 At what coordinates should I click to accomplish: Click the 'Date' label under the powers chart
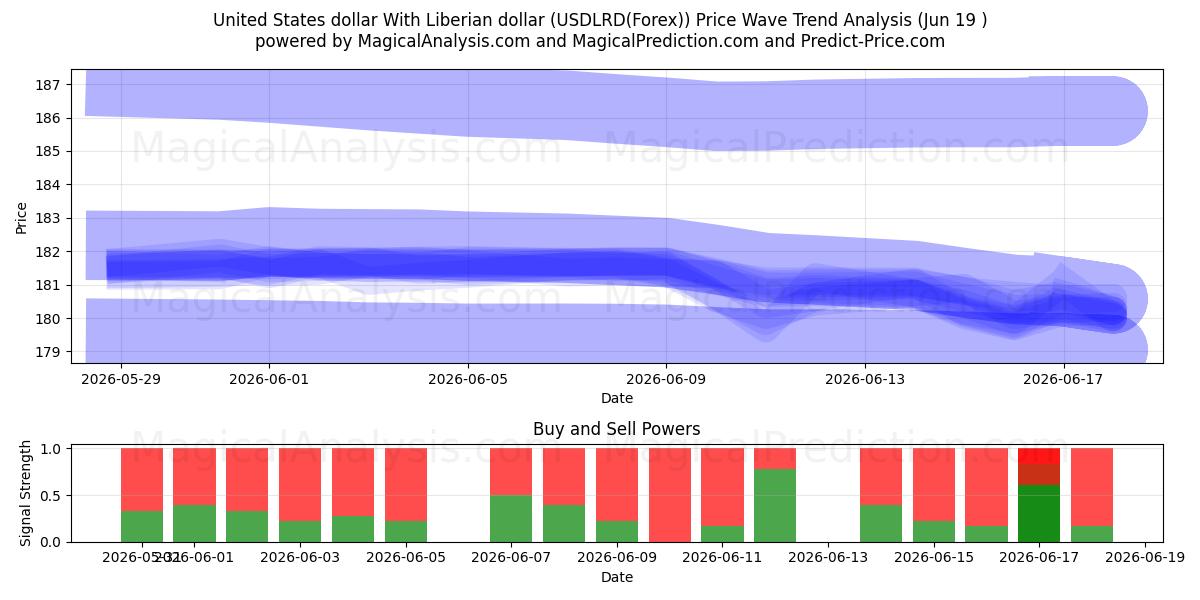[617, 577]
